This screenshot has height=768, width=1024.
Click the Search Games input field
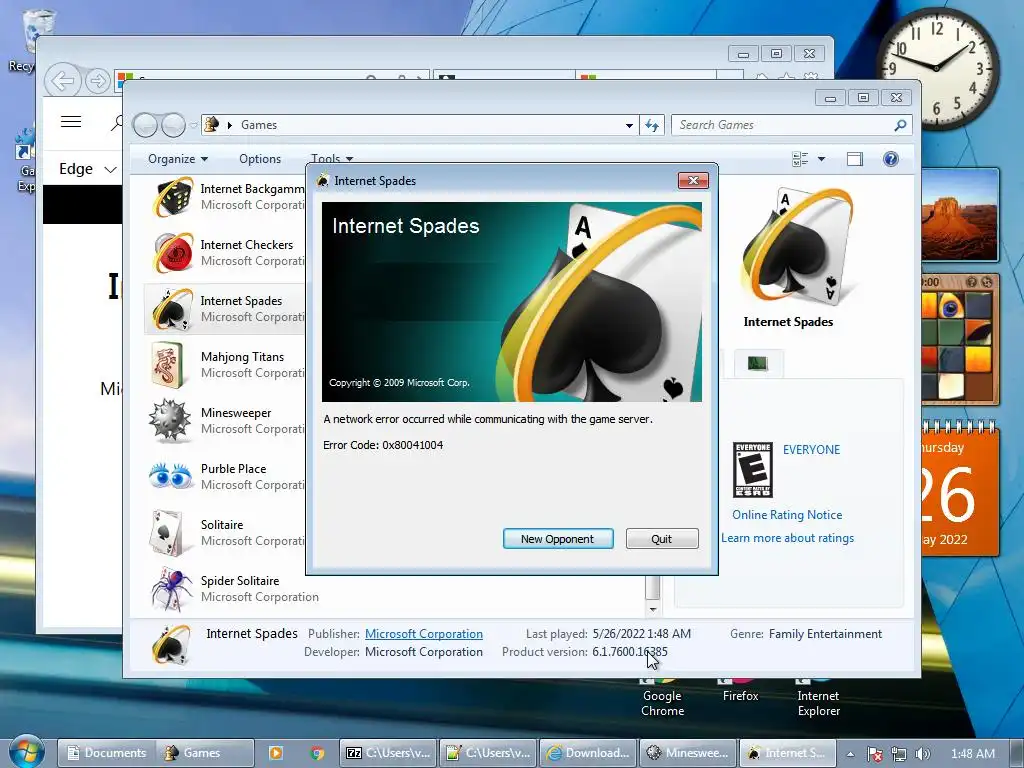784,125
